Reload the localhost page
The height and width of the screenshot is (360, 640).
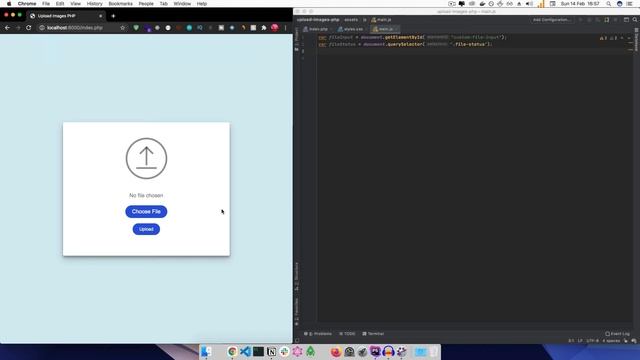[29, 28]
